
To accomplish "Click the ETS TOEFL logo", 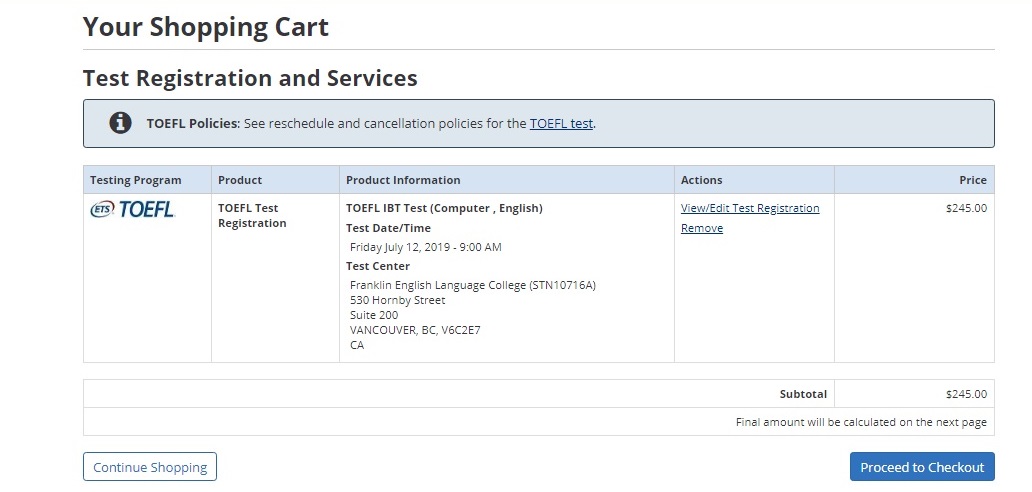I will coord(132,209).
